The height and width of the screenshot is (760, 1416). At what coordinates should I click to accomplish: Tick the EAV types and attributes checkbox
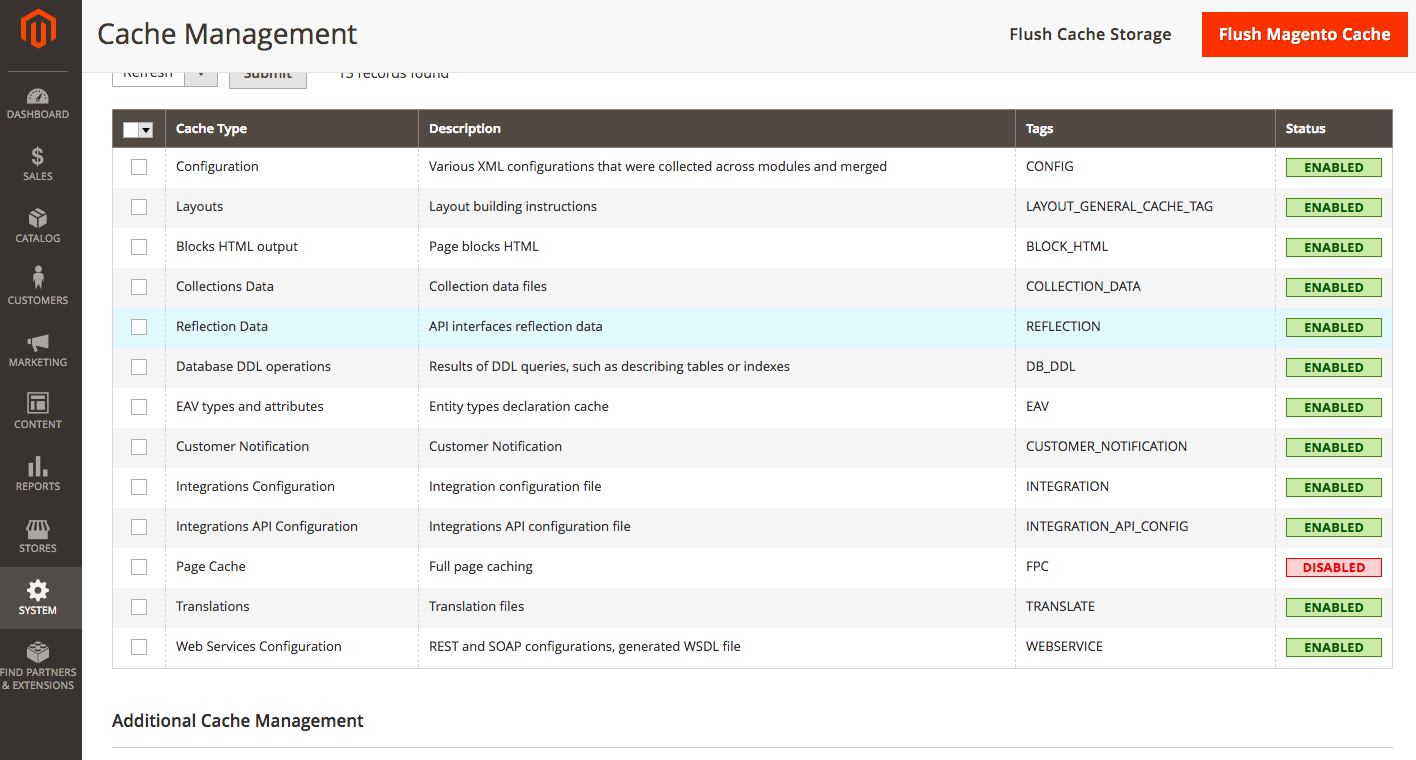[x=139, y=407]
